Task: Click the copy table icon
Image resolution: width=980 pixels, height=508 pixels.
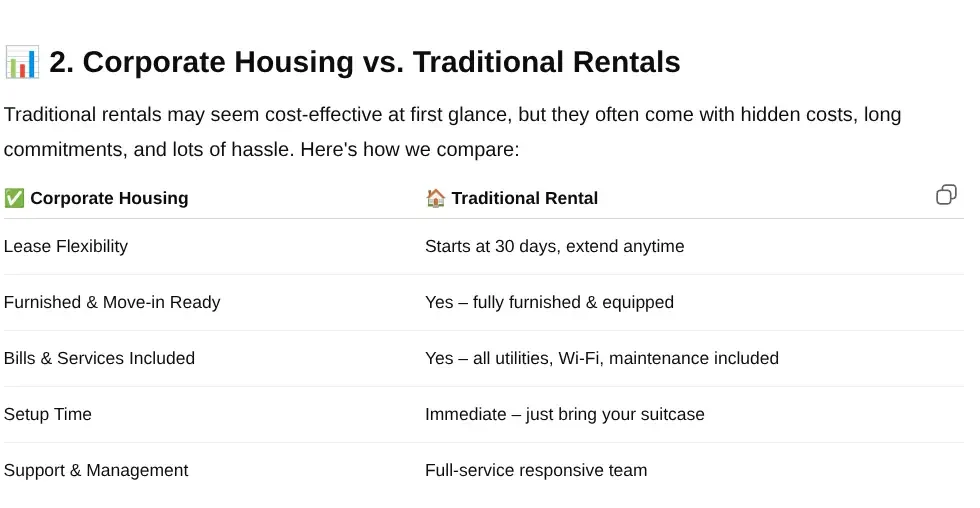Action: pos(946,195)
